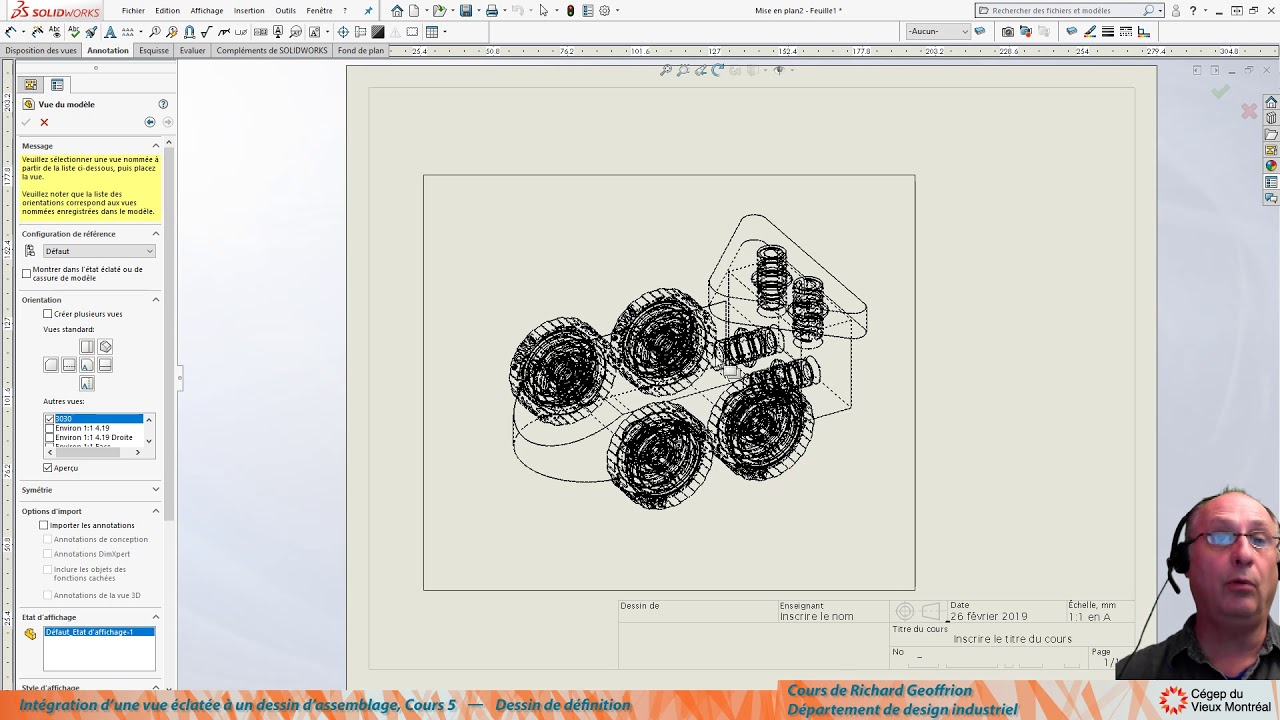Toggle the Aperçu checkbox
1280x720 pixels.
(x=47, y=468)
